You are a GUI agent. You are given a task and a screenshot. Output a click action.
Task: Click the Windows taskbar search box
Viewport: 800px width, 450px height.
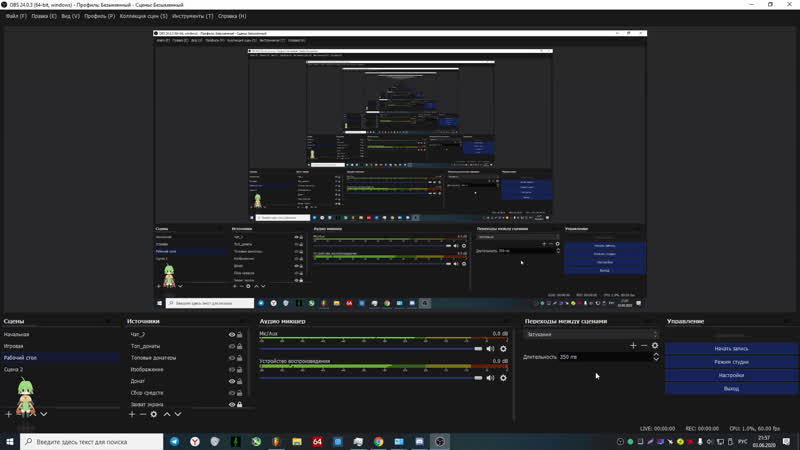pos(92,441)
